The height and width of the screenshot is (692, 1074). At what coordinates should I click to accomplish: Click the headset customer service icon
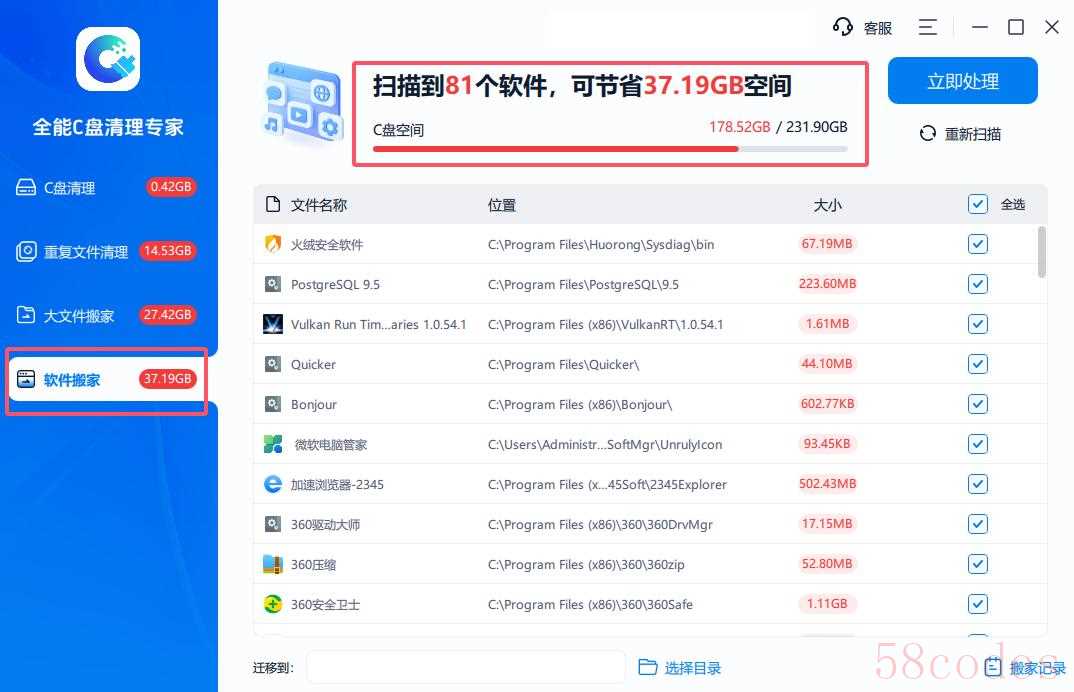pos(843,27)
